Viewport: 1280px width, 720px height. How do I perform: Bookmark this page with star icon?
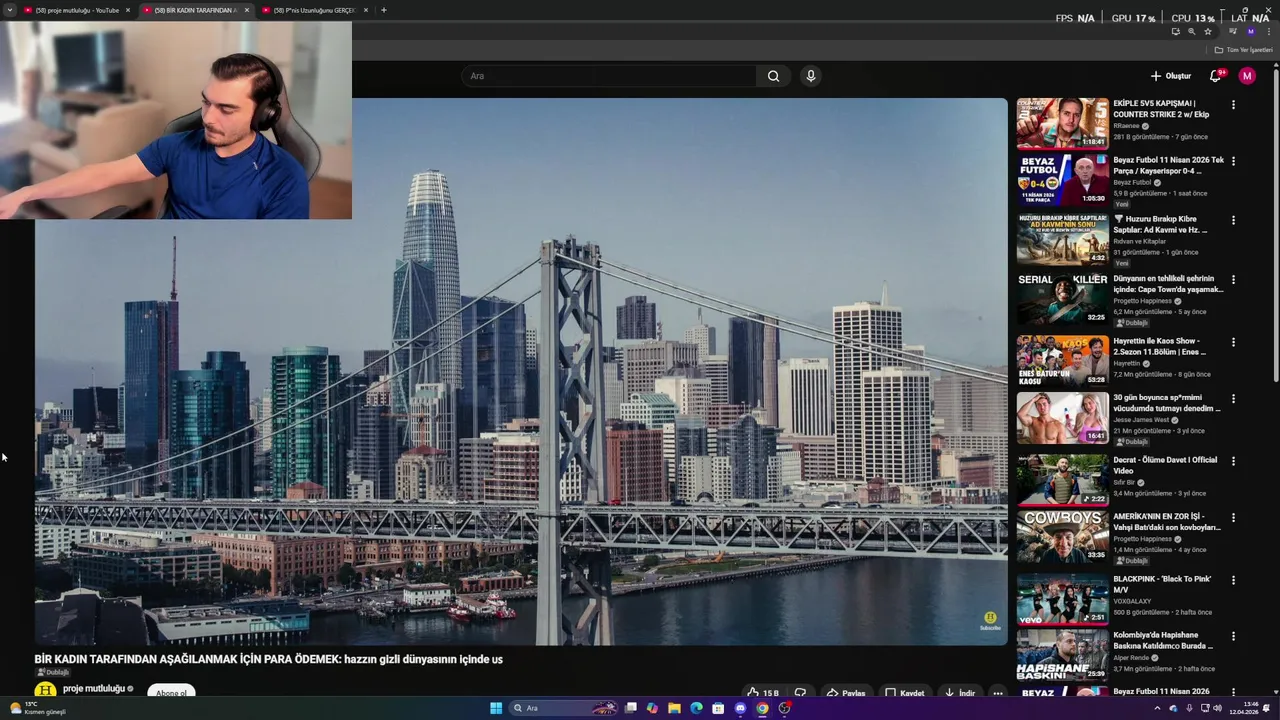click(x=1208, y=31)
